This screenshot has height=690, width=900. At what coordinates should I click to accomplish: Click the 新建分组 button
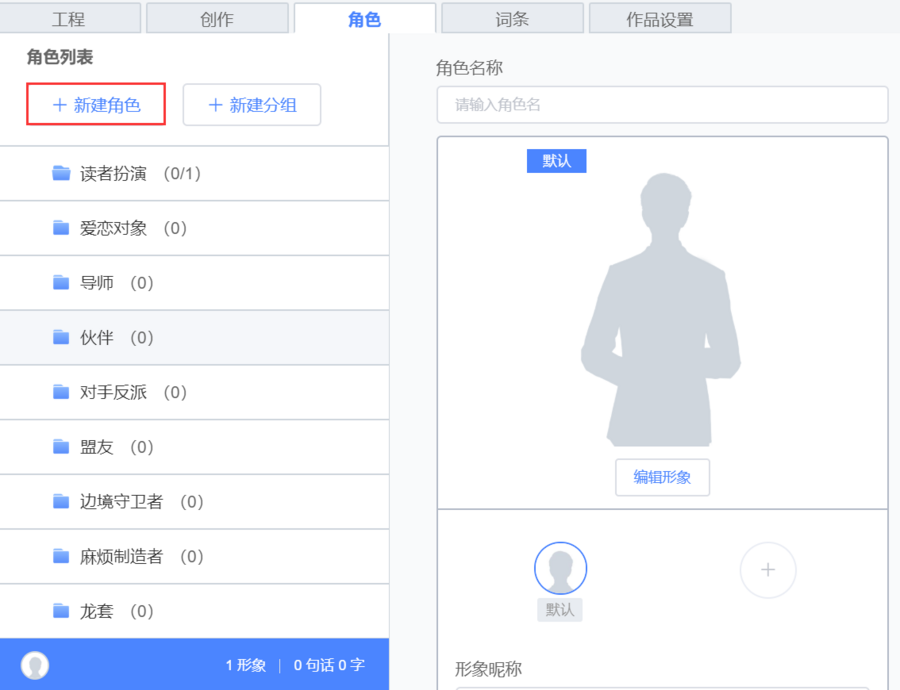click(x=252, y=105)
